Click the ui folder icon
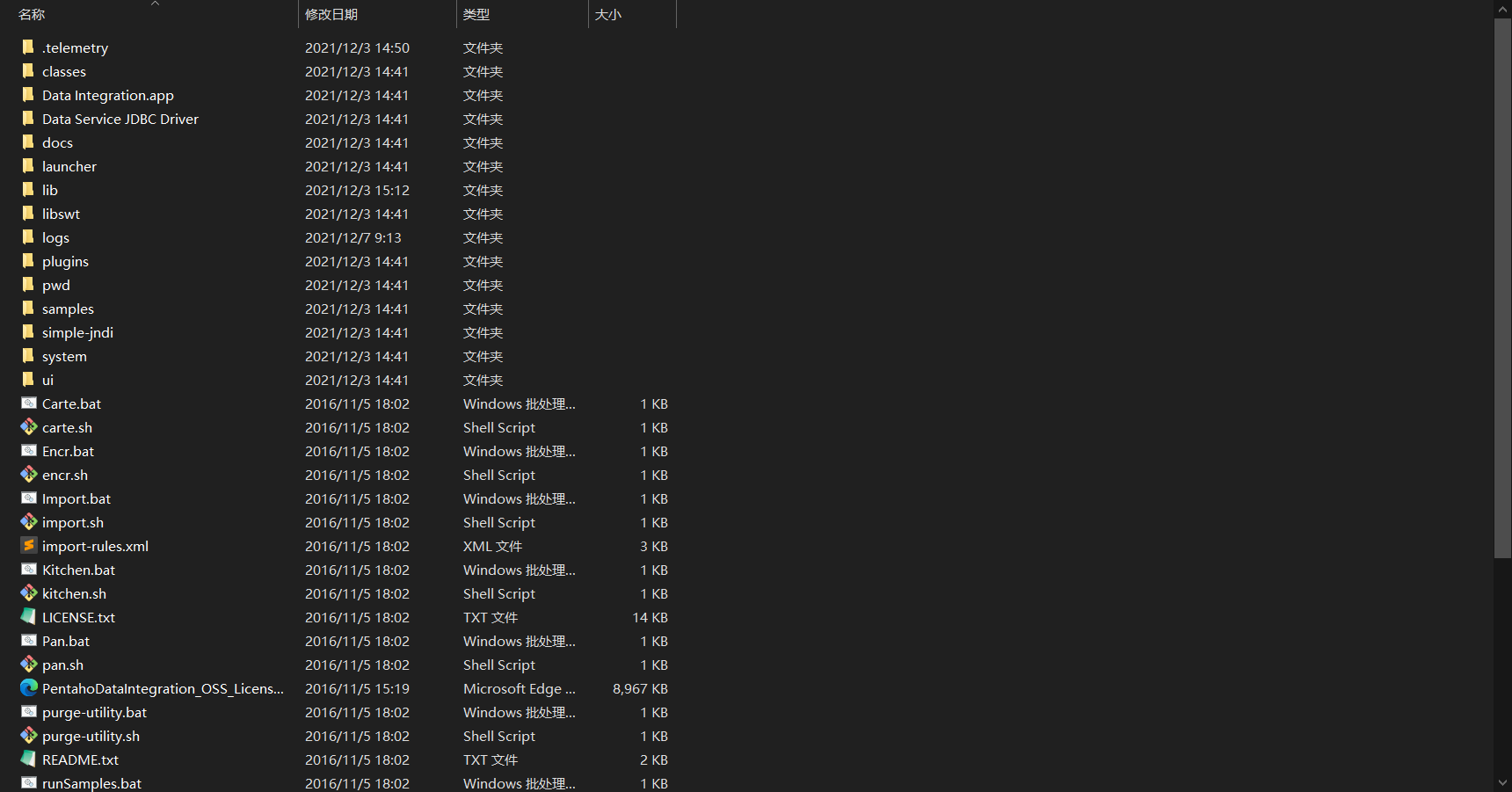 pos(28,379)
